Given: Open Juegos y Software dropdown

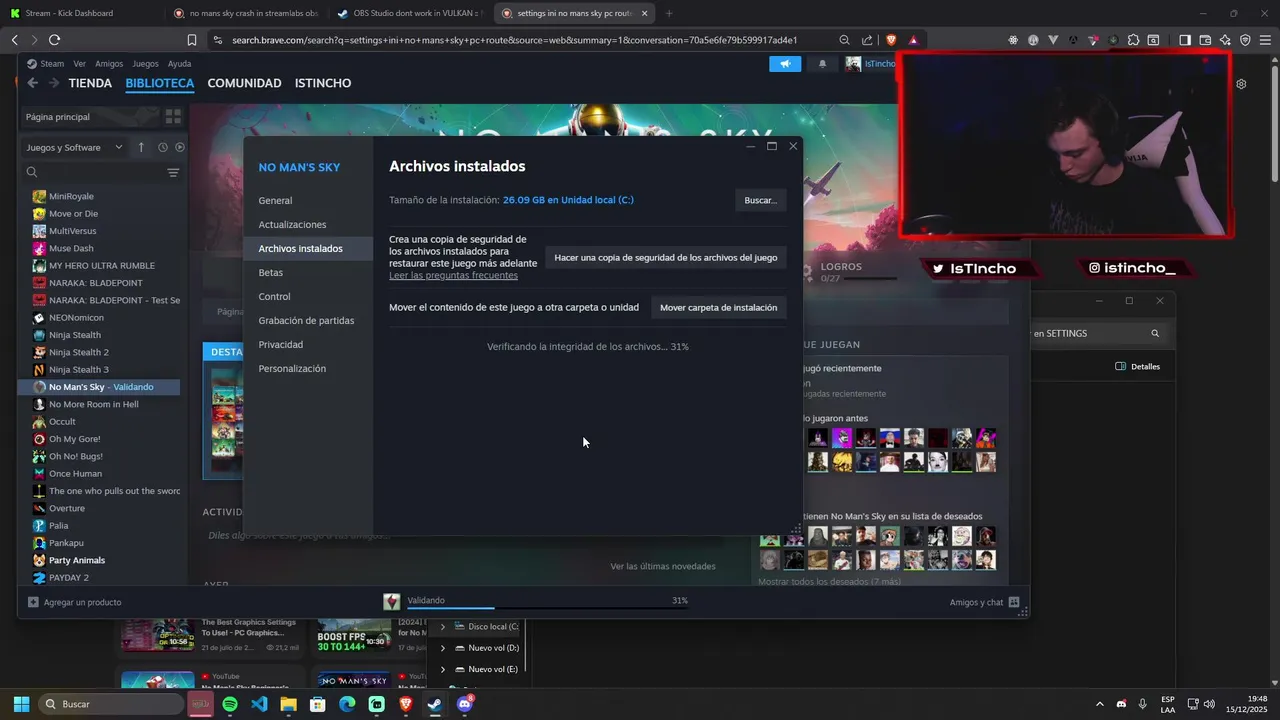Looking at the screenshot, I should (x=74, y=147).
